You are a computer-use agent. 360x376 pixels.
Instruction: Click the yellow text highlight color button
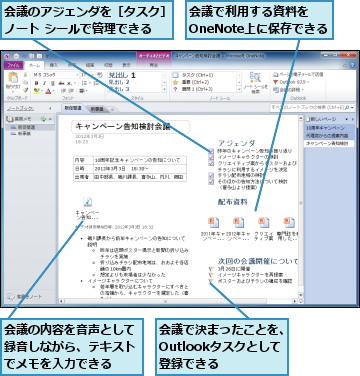pyautogui.click(x=37, y=91)
